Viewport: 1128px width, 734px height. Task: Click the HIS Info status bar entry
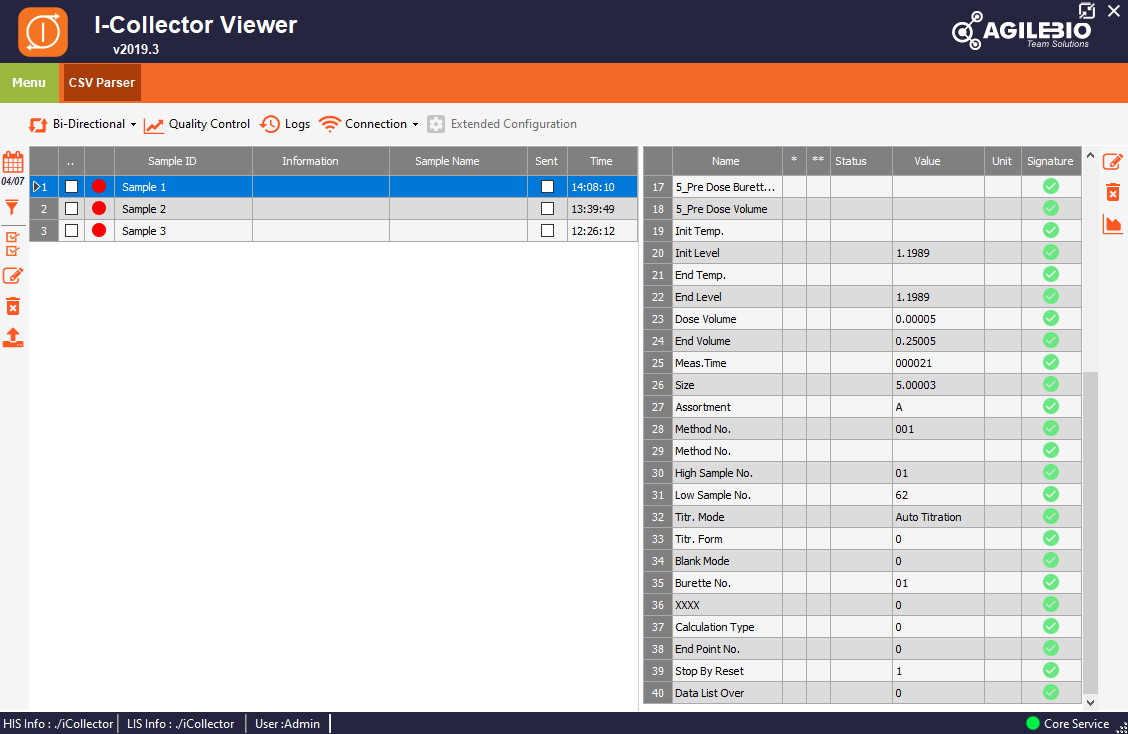tap(58, 724)
